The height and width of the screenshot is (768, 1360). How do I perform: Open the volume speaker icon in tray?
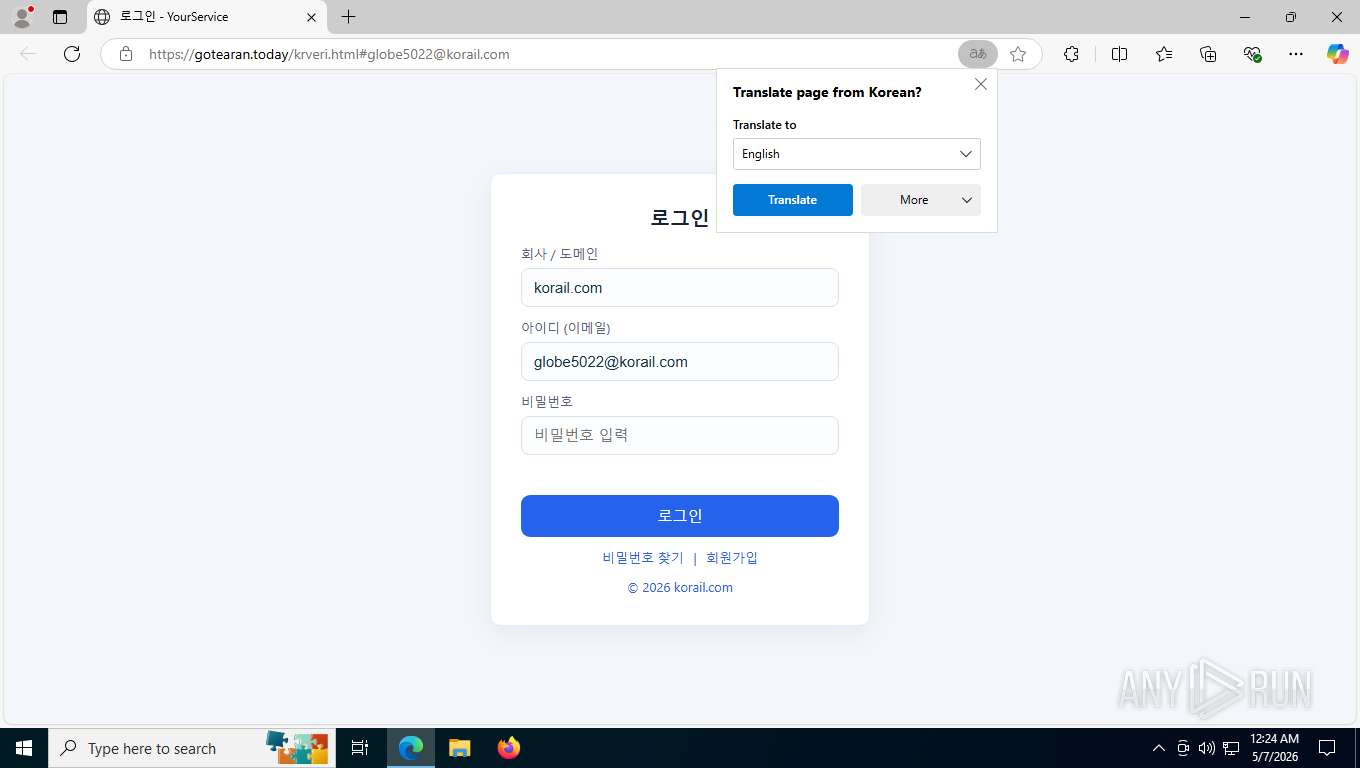point(1207,748)
